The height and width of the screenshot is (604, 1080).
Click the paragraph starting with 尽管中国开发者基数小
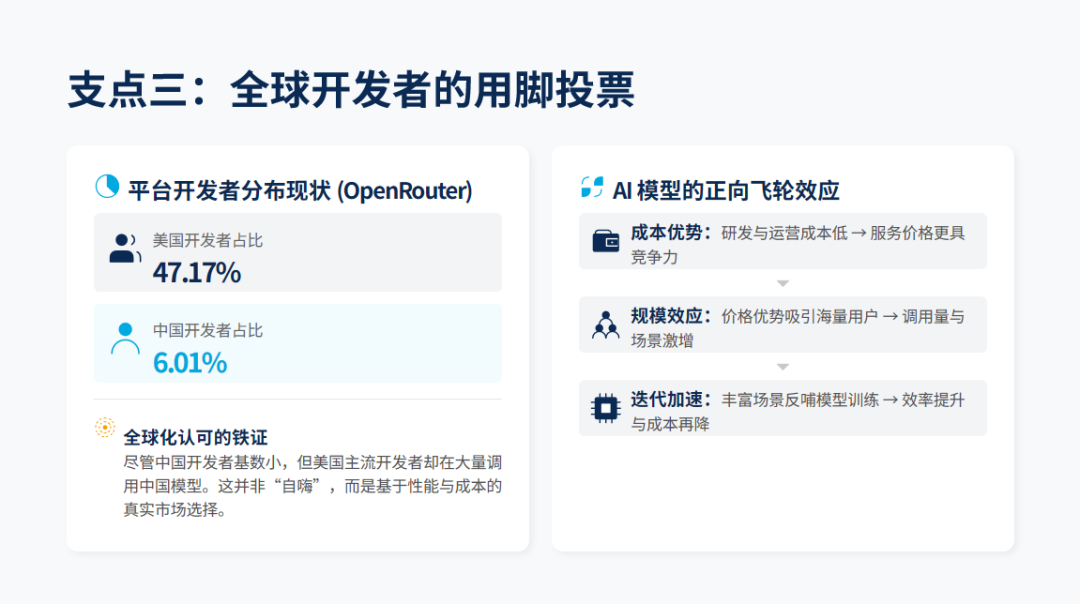click(x=312, y=487)
